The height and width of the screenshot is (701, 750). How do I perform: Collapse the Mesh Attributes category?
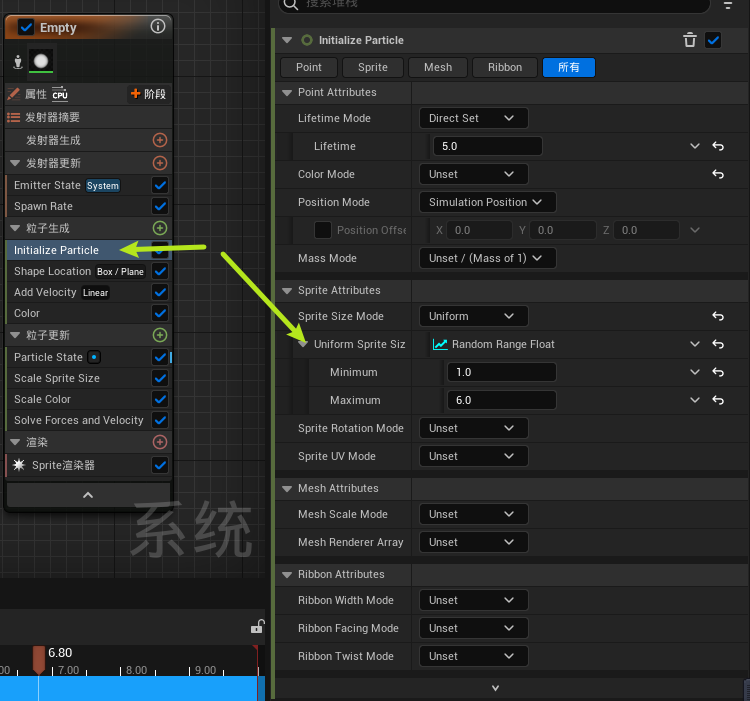[287, 489]
